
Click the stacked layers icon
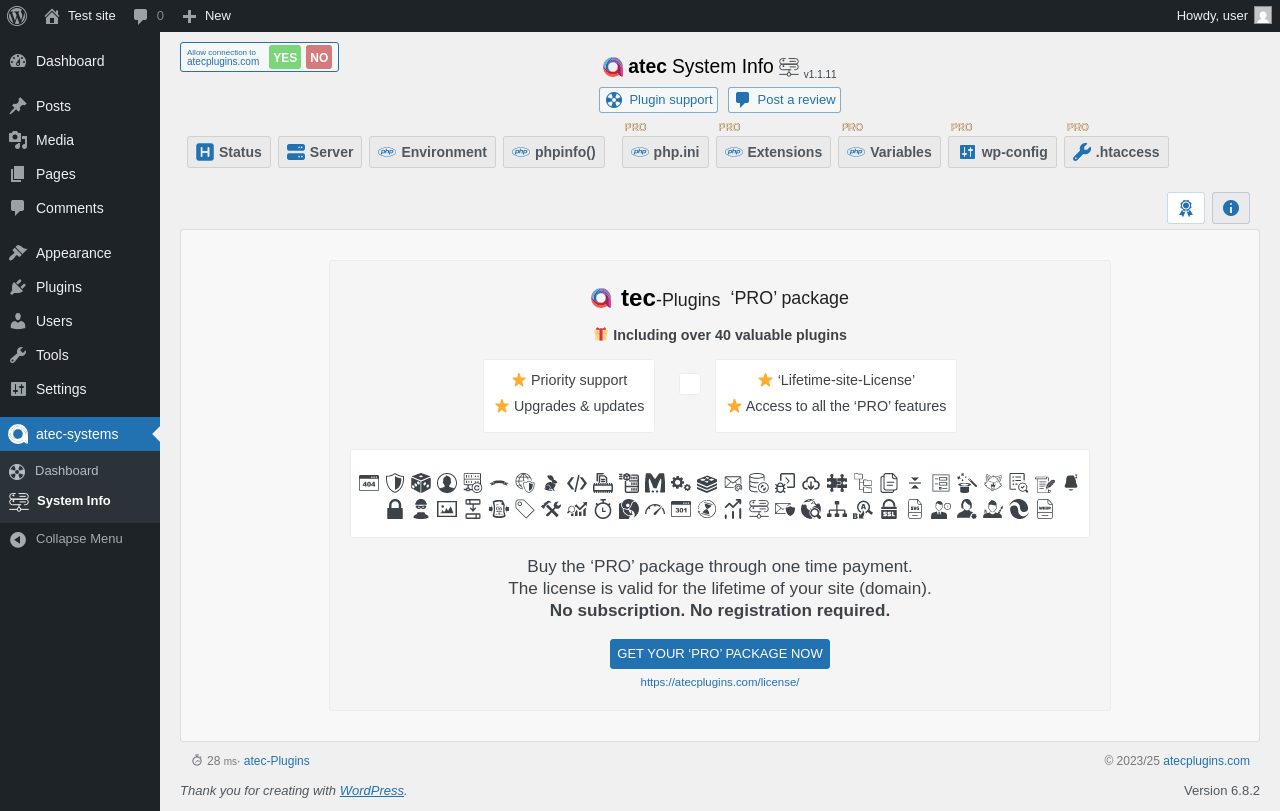pyautogui.click(x=707, y=483)
